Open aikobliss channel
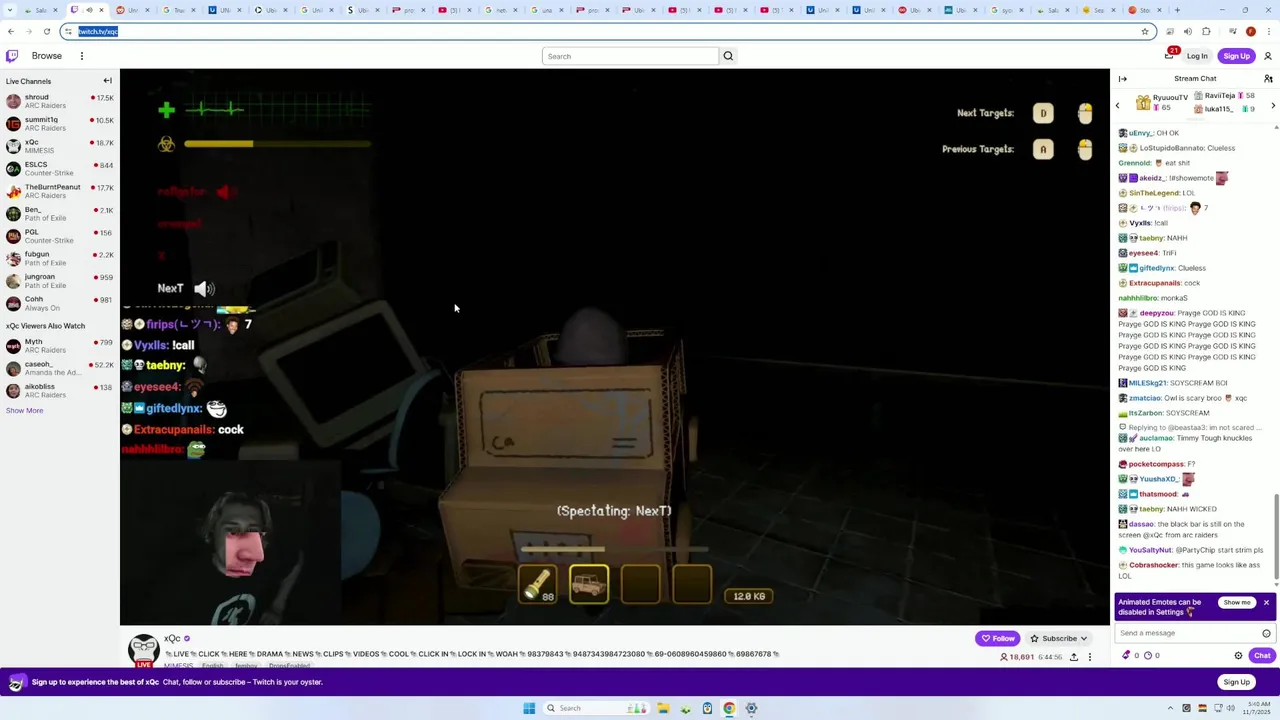Viewport: 1280px width, 720px height. pyautogui.click(x=59, y=391)
